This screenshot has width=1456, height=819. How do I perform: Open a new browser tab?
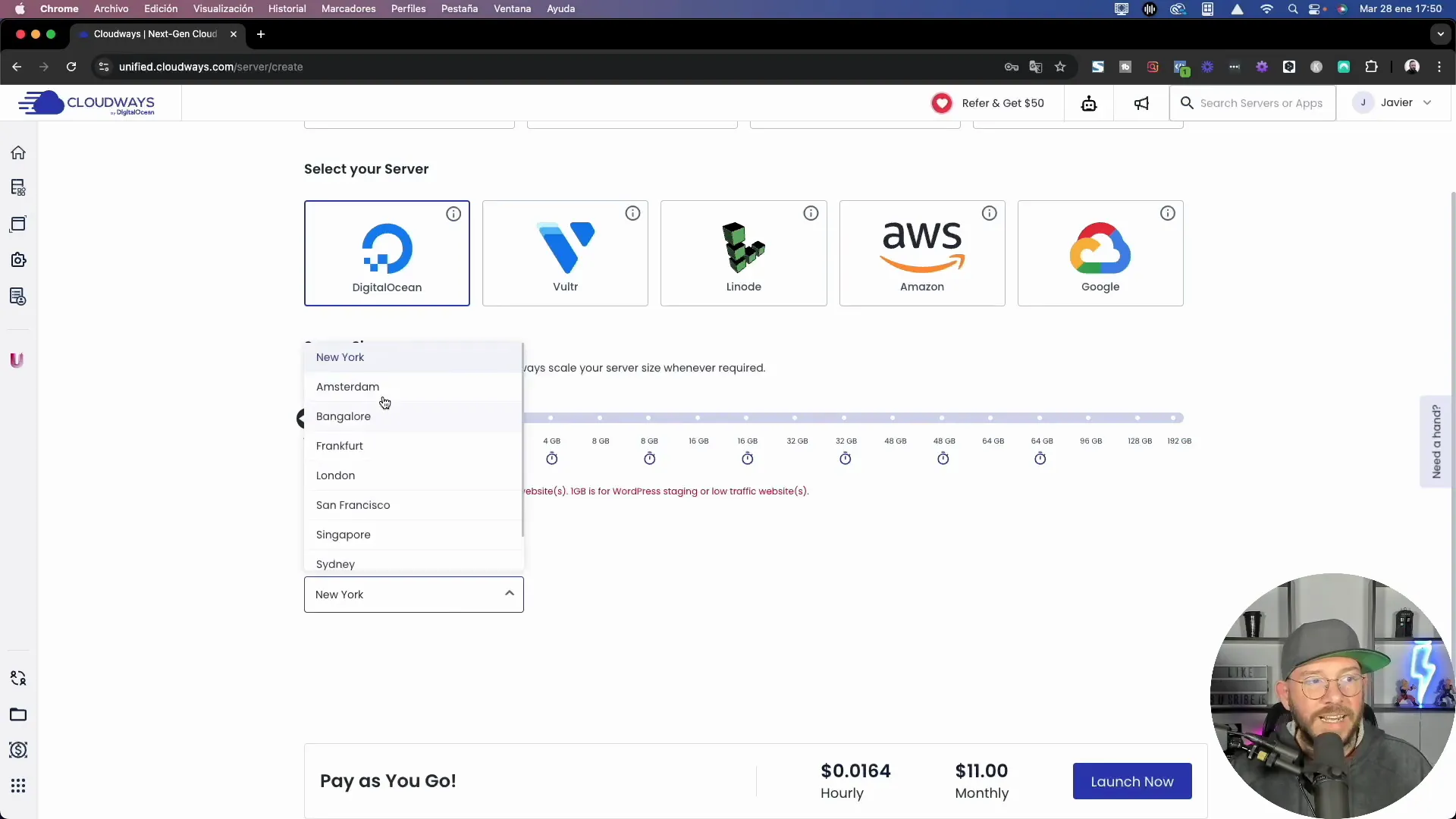[261, 34]
